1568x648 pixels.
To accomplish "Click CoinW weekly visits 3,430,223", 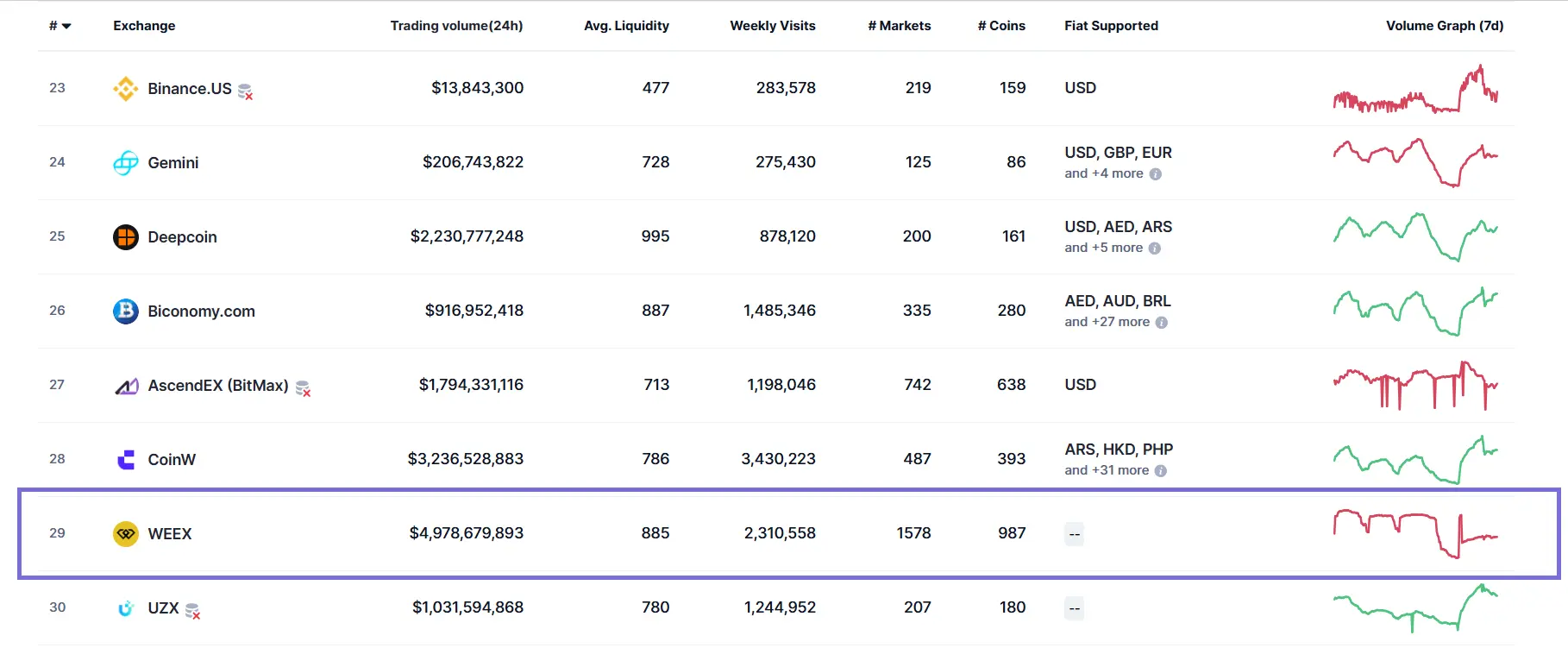I will (x=778, y=459).
